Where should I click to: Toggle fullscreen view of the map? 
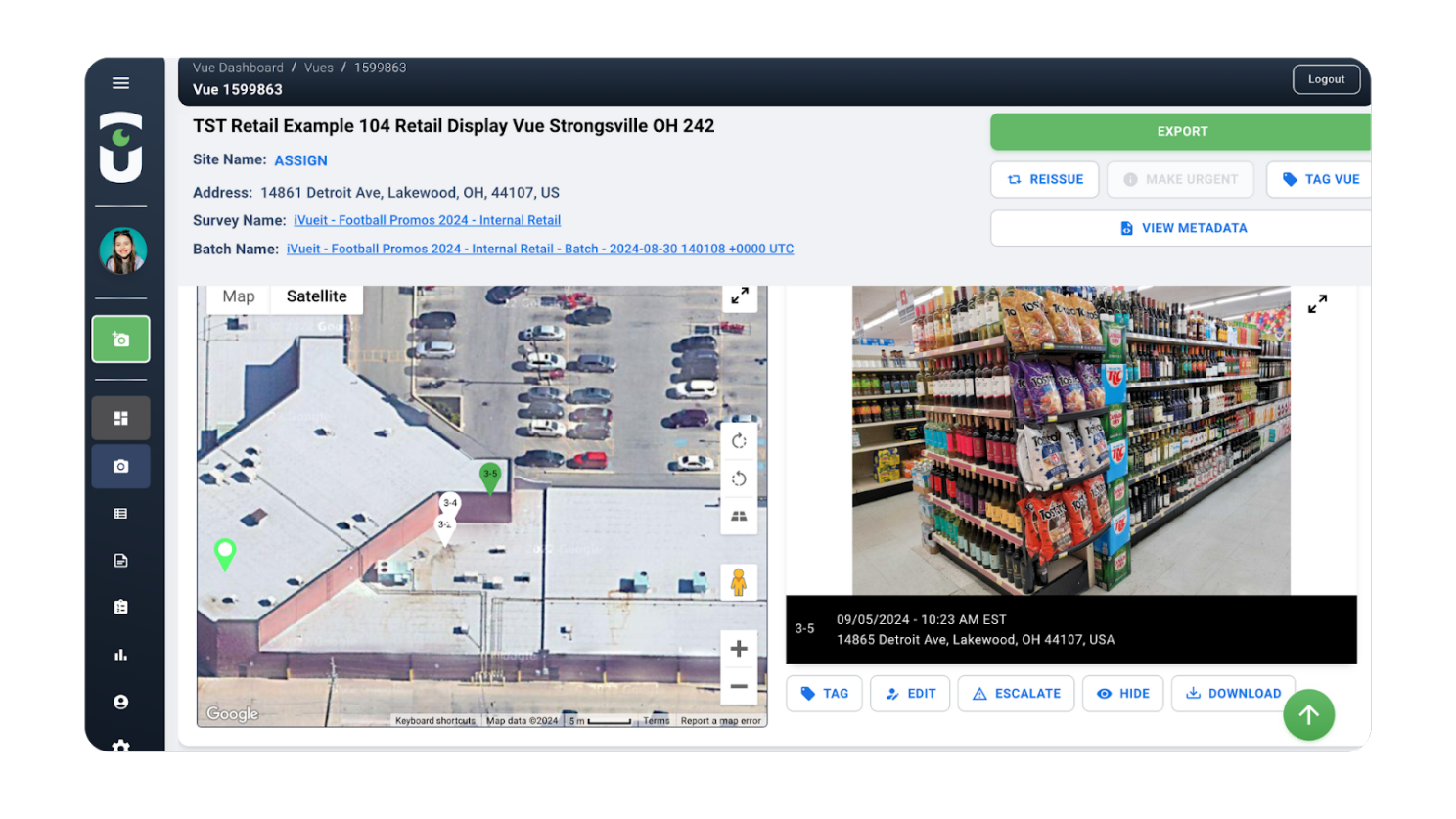pos(740,296)
